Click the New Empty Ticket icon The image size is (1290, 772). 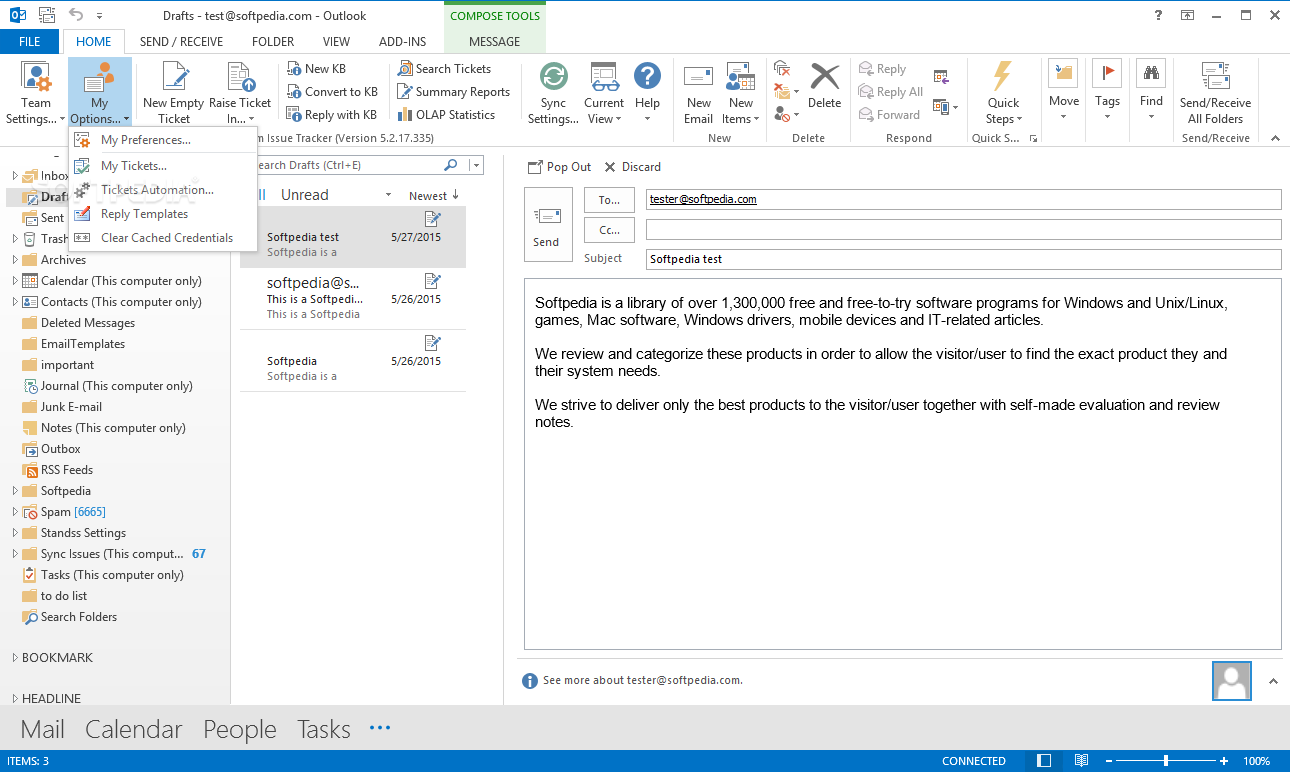[176, 76]
